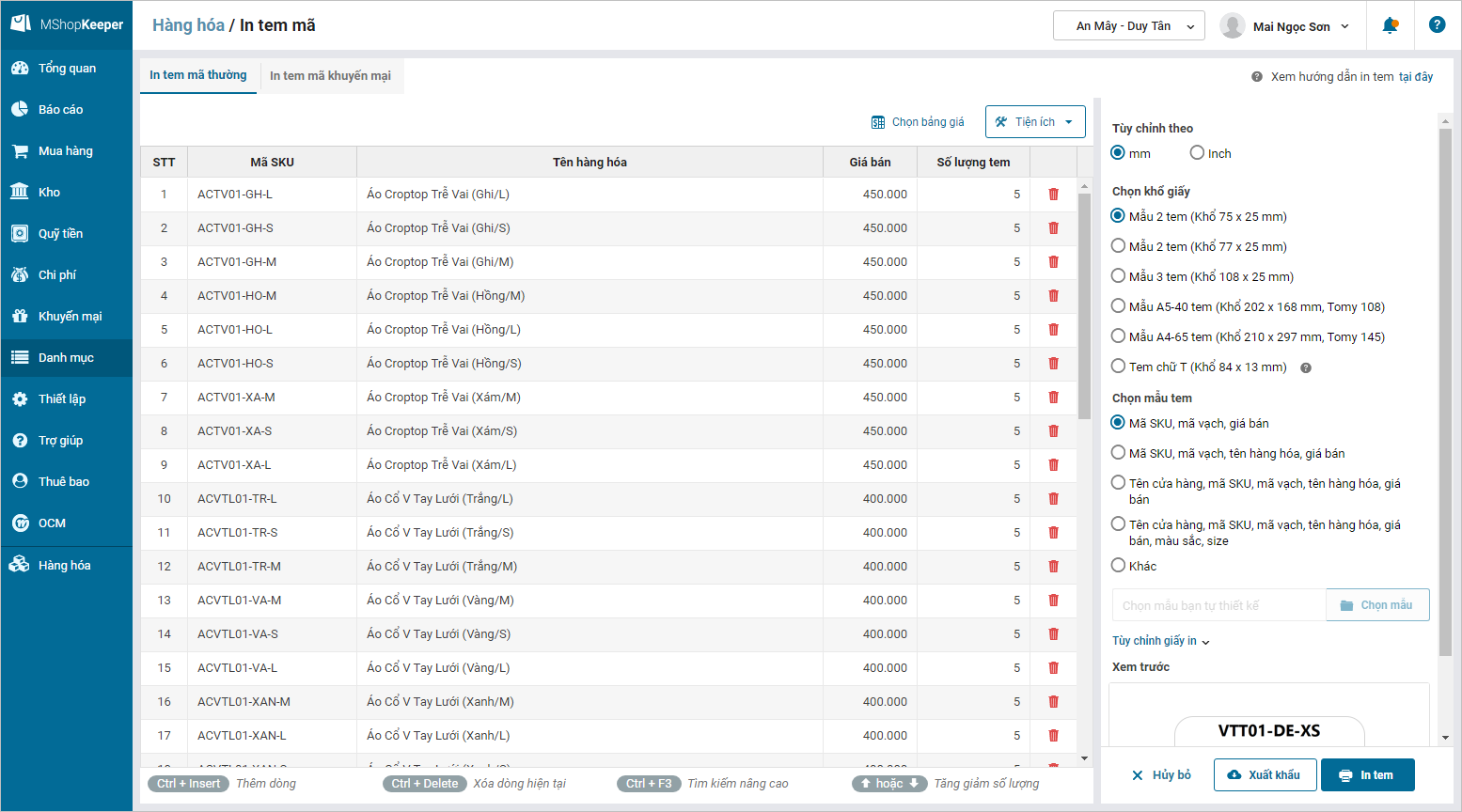Viewport: 1462px width, 812px height.
Task: Click Hủy bỏ to cancel
Action: 1161,775
